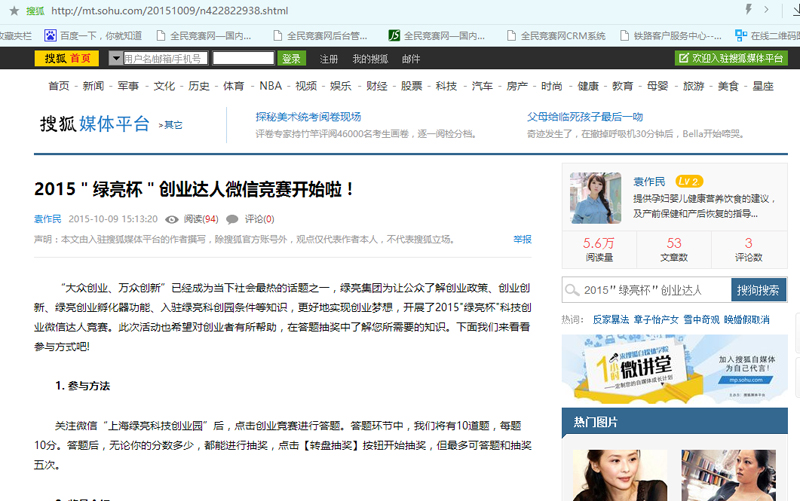
Task: Click the forward chevron icon in address bar
Action: 766,9
